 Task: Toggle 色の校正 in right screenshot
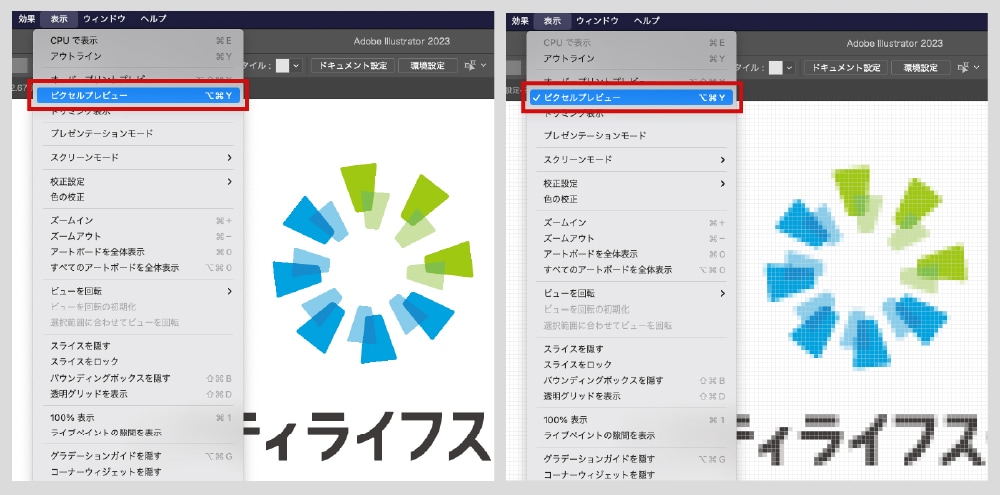631,199
